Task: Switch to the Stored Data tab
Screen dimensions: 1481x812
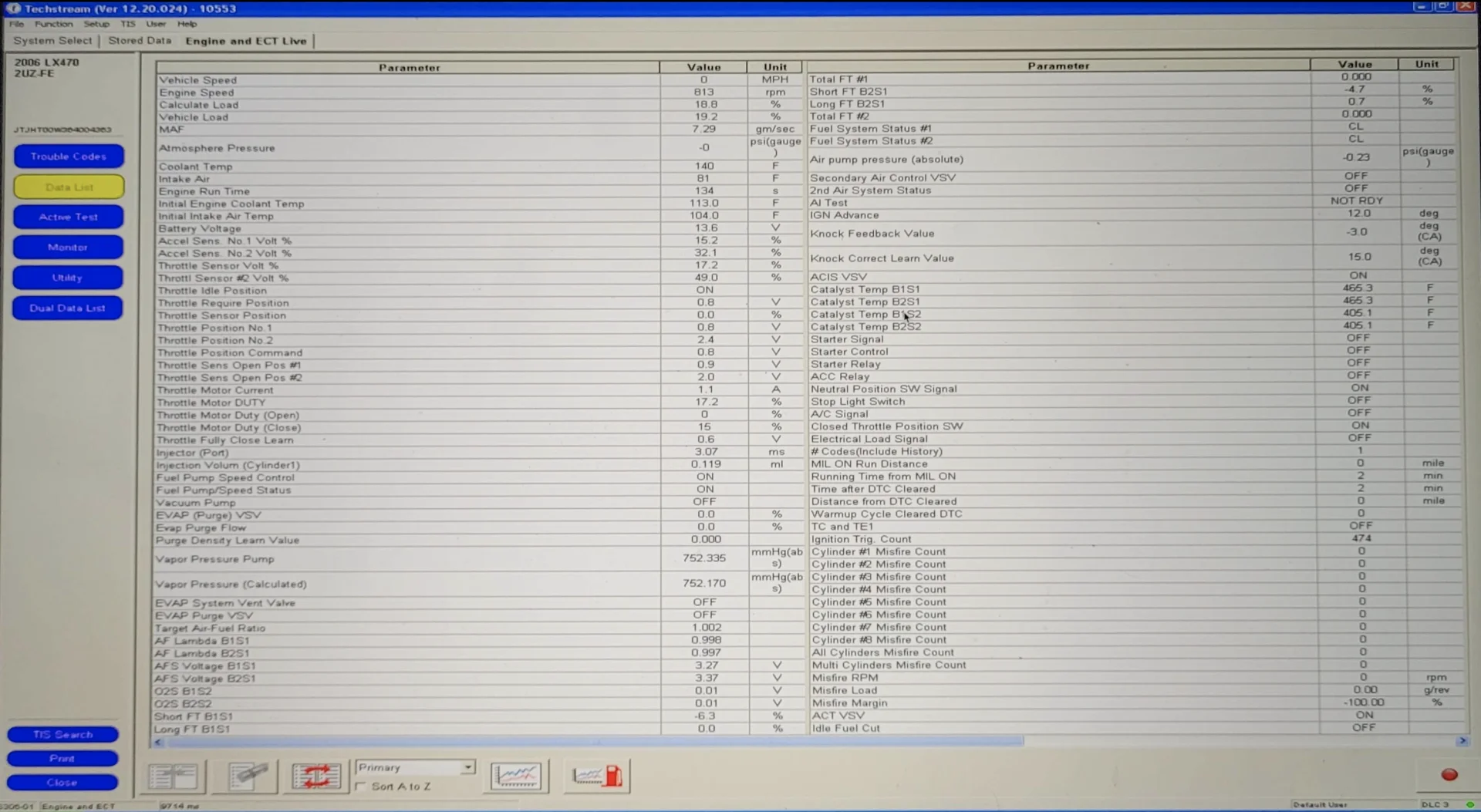Action: coord(140,41)
